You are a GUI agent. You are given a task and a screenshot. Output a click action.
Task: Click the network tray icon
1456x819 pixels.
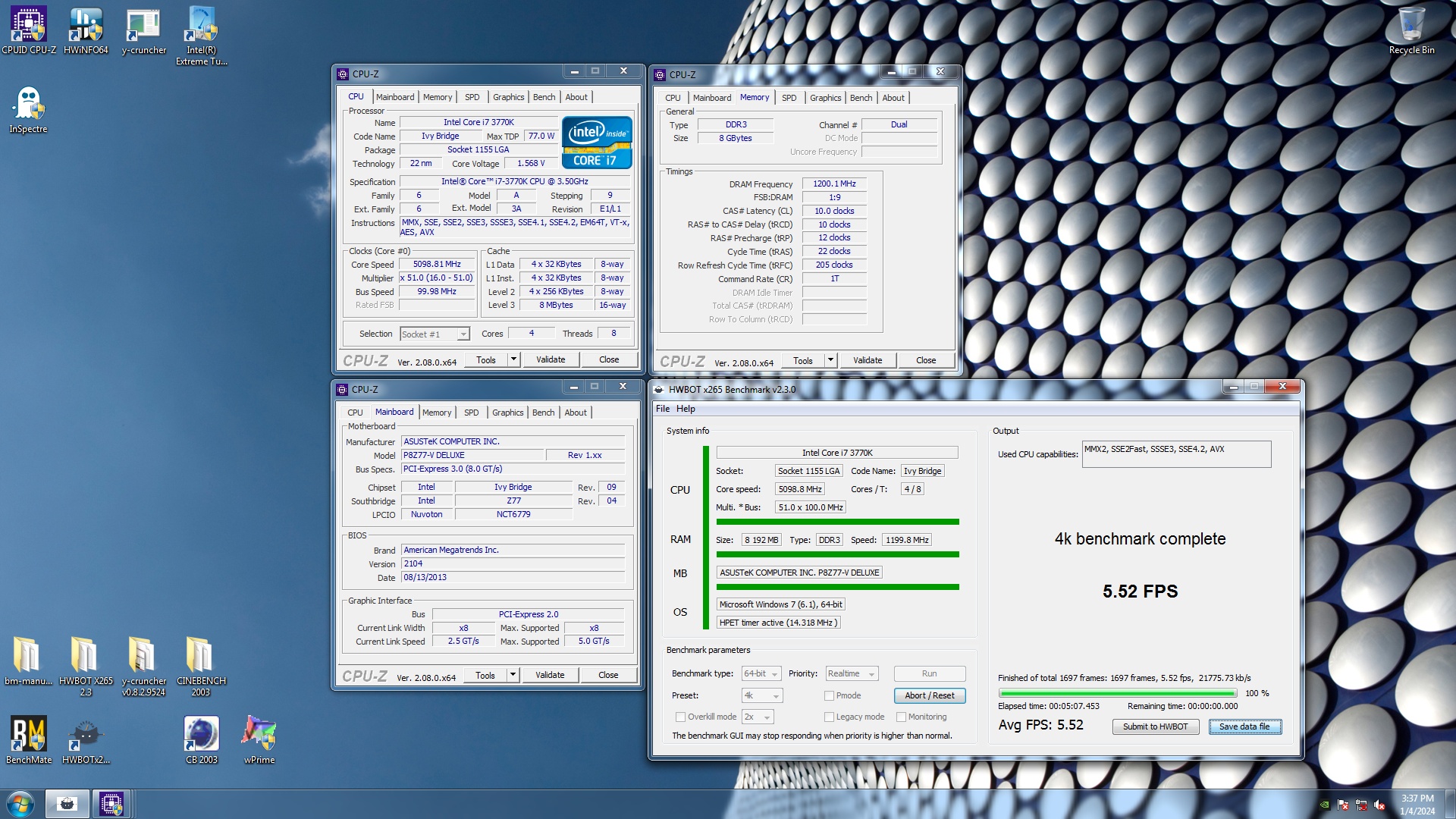[1361, 805]
